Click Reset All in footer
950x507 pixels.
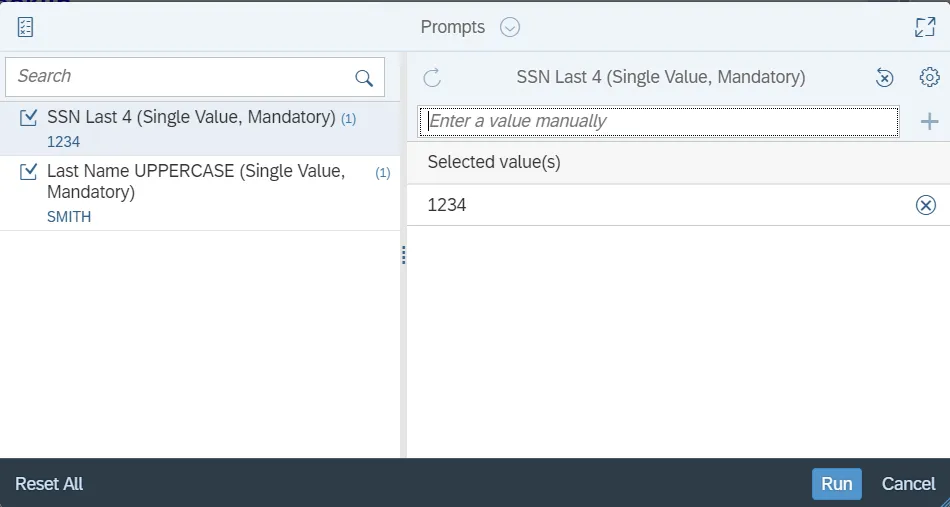tap(49, 484)
